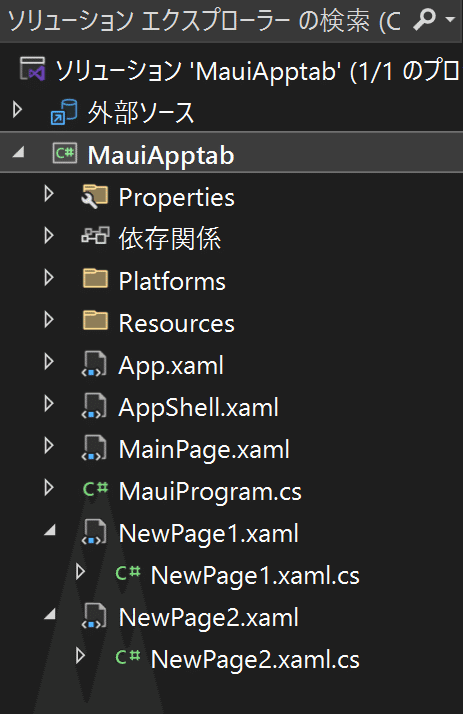Click the MauiProgram.cs C# icon
This screenshot has height=714, width=463.
tap(96, 489)
